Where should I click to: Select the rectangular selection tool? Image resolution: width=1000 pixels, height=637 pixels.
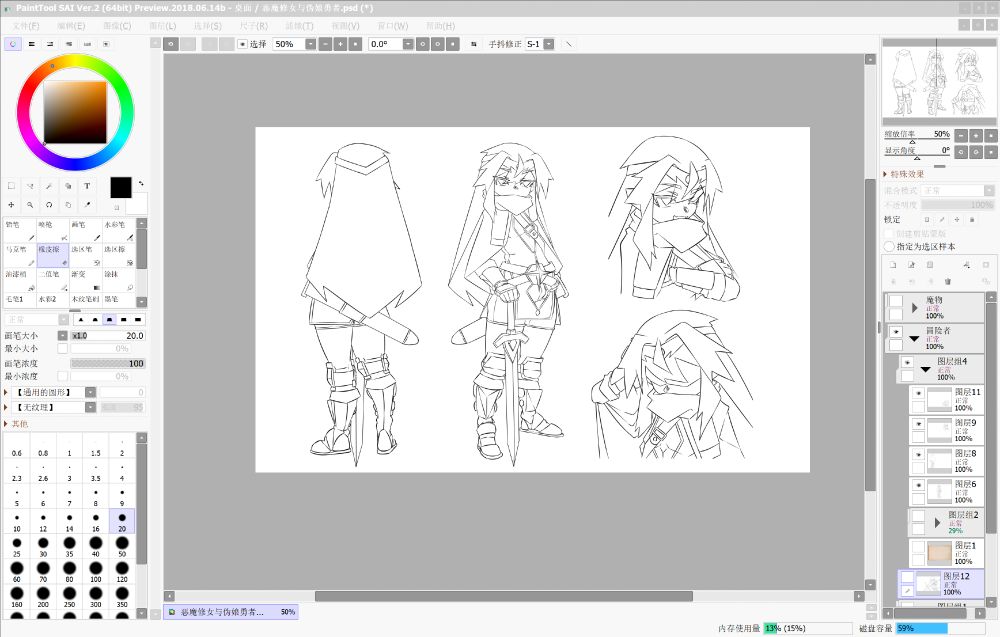[x=11, y=185]
